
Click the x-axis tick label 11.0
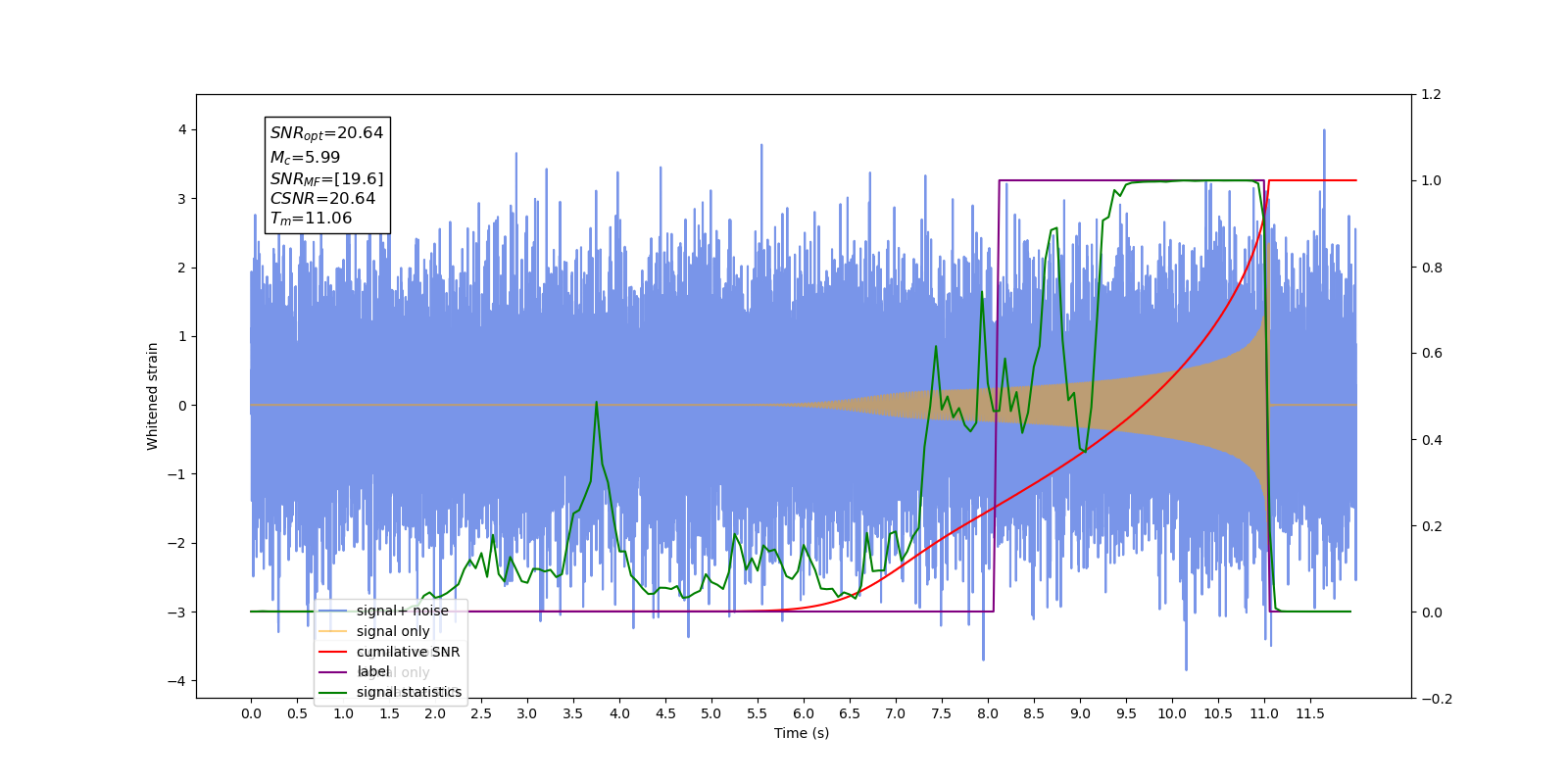(x=1264, y=713)
